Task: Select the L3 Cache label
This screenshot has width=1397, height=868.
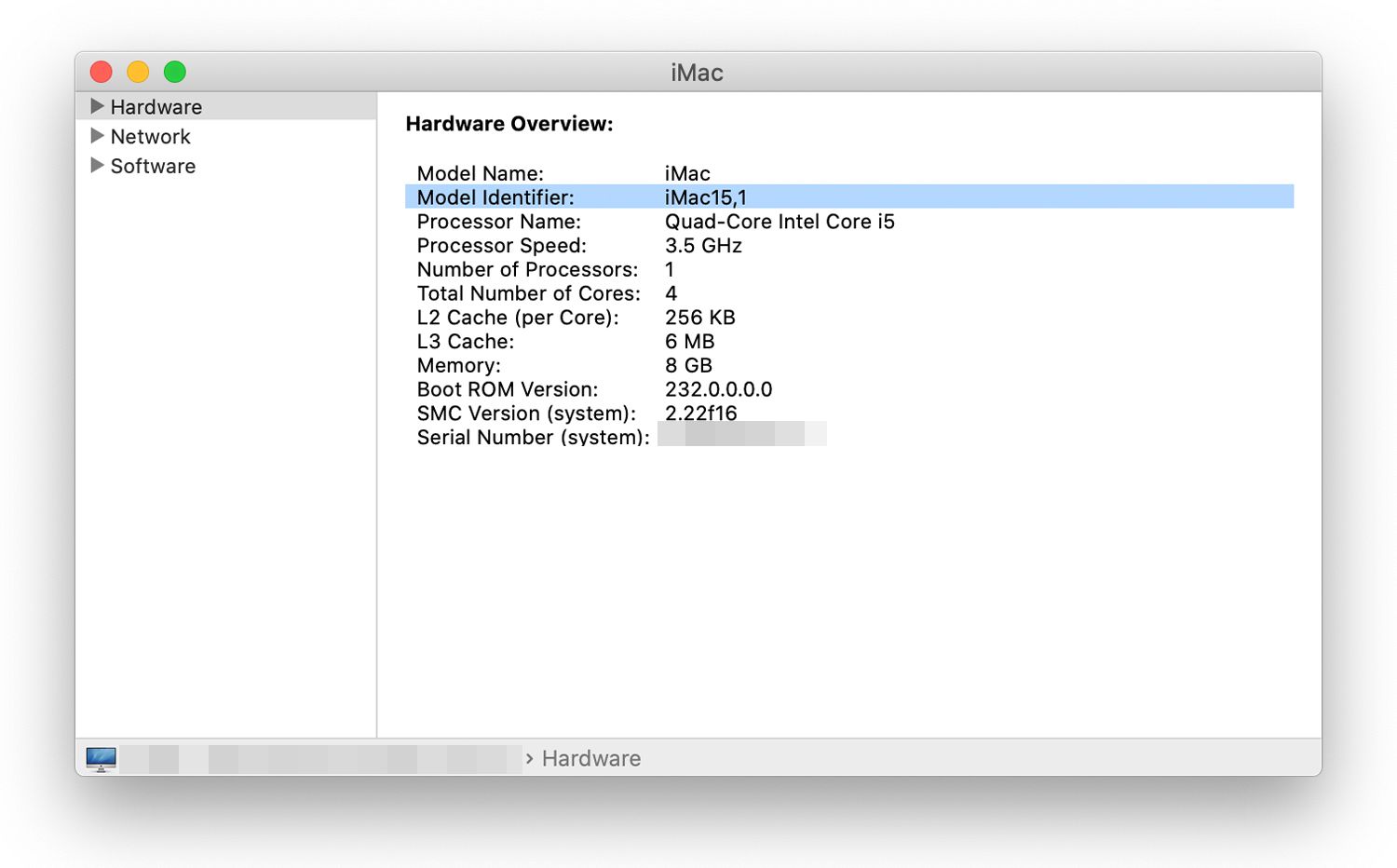Action: coord(465,342)
